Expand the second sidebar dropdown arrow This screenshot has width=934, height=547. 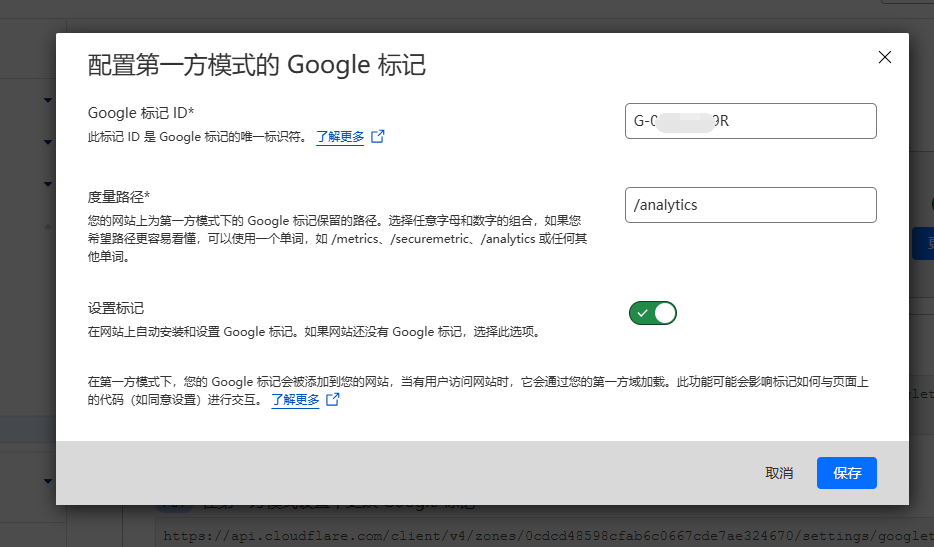point(48,183)
